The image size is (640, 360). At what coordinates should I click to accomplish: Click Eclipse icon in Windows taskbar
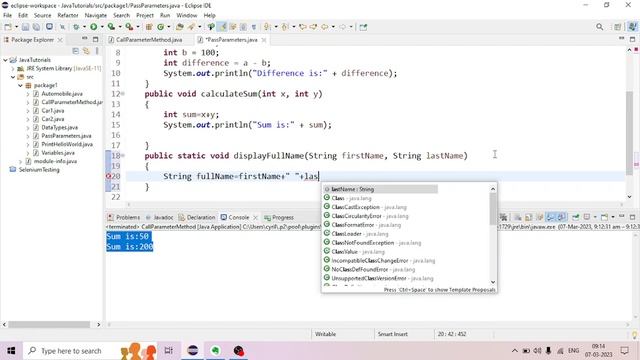pos(193,351)
